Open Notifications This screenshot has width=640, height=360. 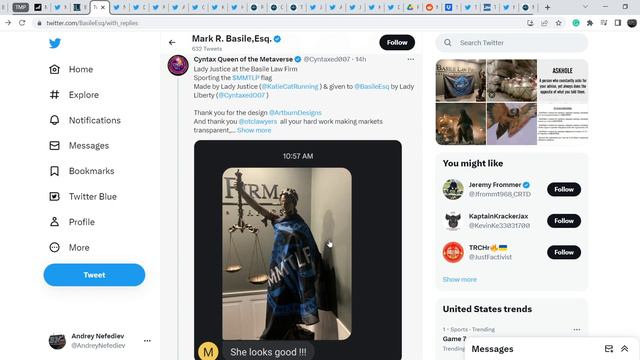click(x=84, y=120)
